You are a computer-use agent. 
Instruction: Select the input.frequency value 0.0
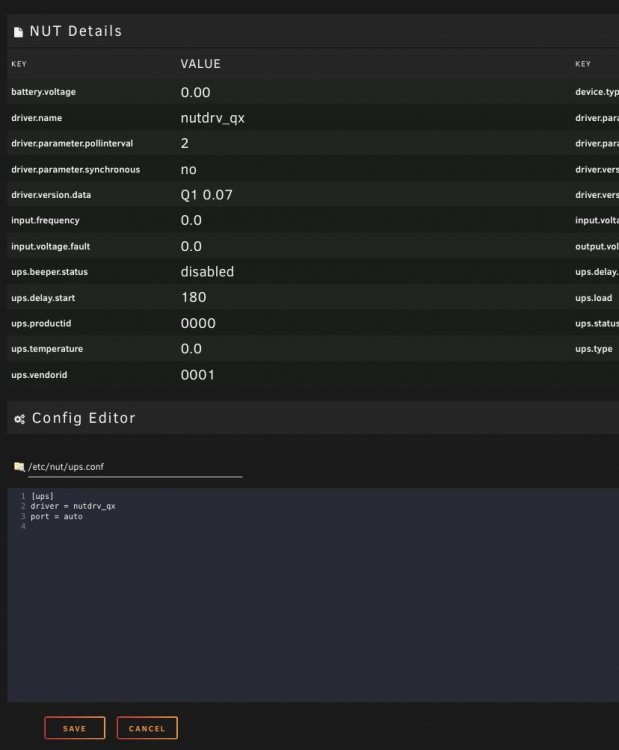(x=191, y=221)
